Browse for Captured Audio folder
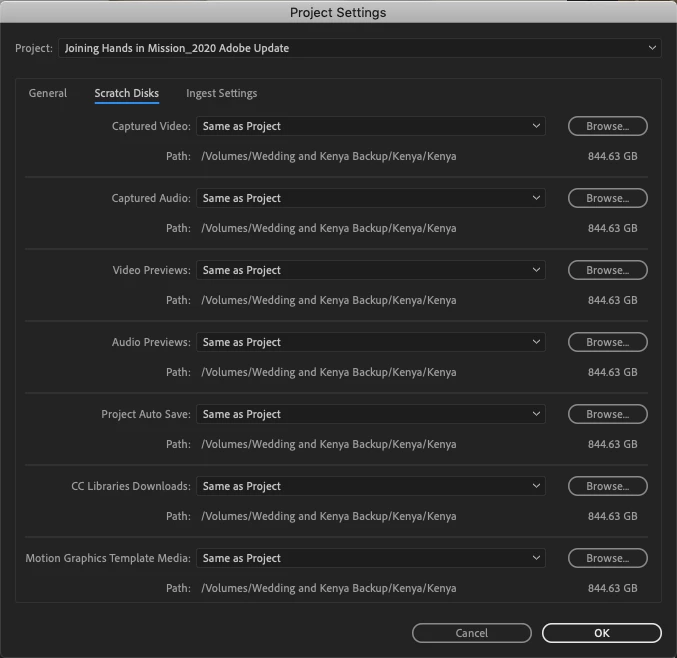Screen dimensions: 677x658 point(607,198)
